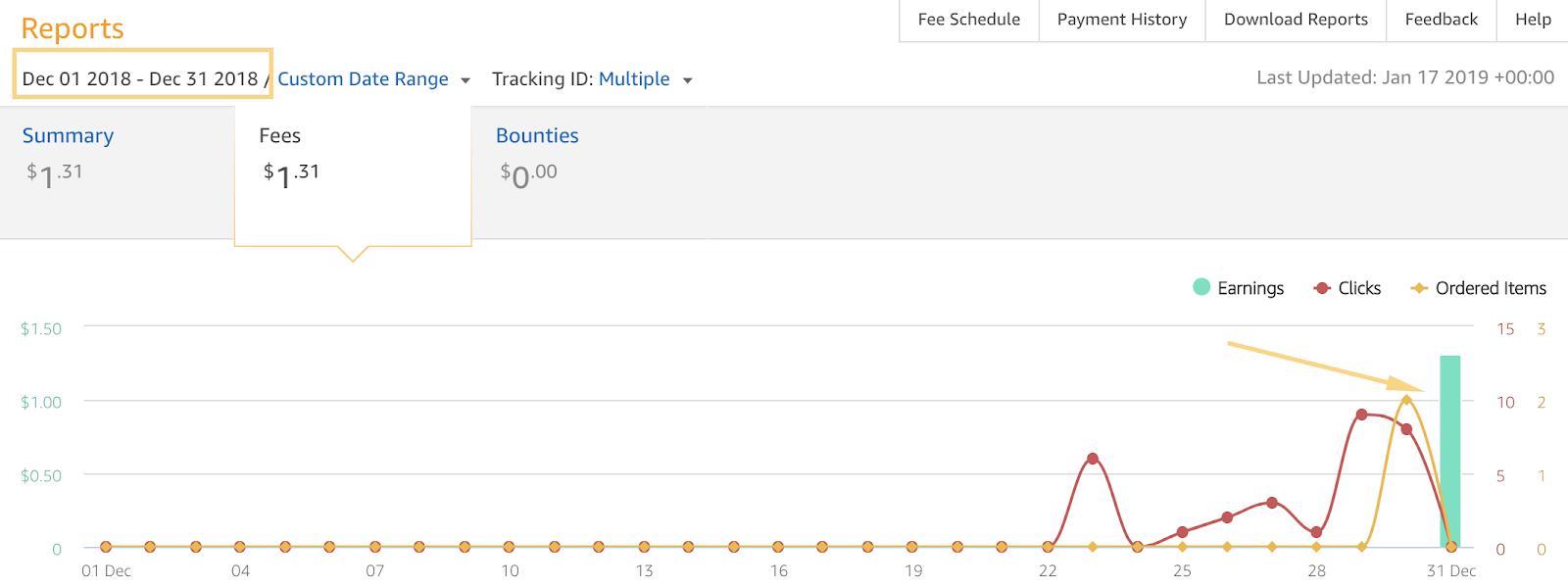The height and width of the screenshot is (588, 1568).
Task: Click the Custom Date Range link
Action: (363, 78)
